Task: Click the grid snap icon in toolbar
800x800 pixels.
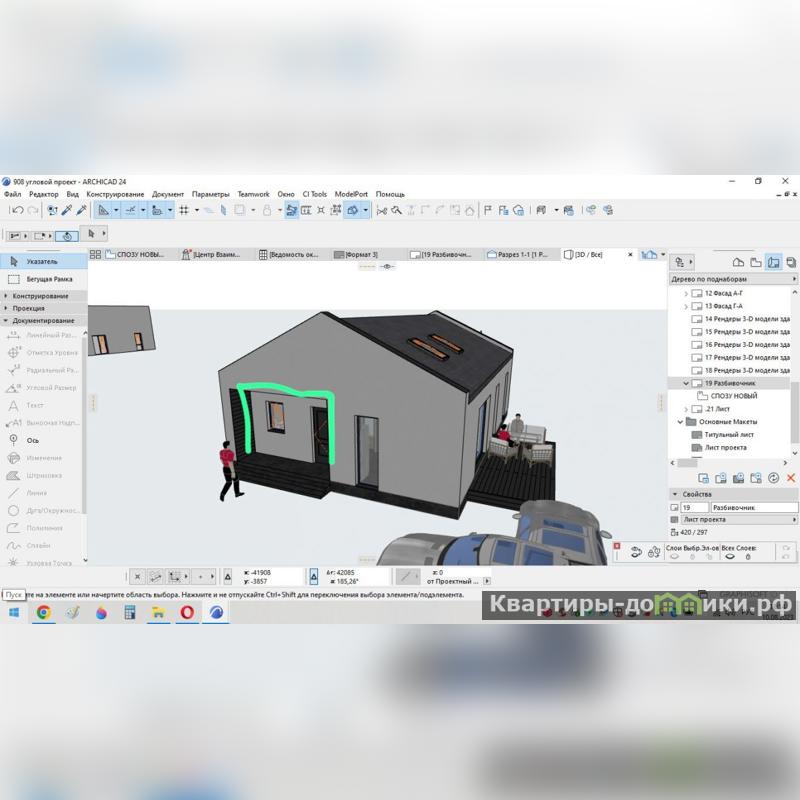Action: (x=184, y=210)
